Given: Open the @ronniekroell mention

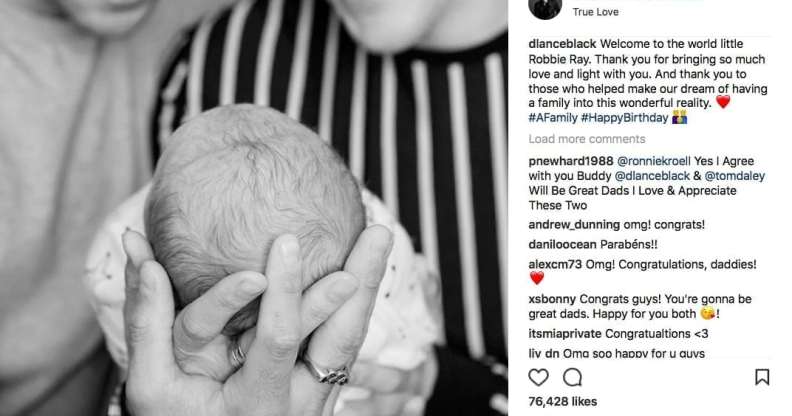Looking at the screenshot, I should tap(654, 161).
